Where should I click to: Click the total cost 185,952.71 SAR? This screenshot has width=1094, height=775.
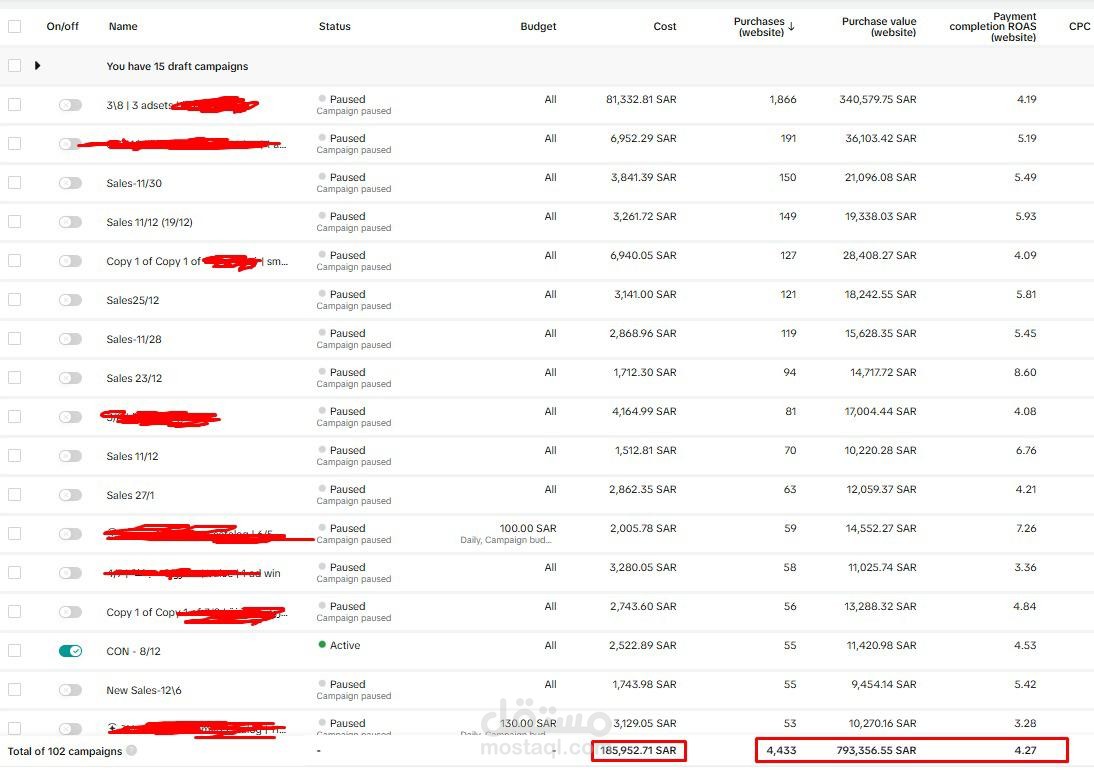(638, 751)
